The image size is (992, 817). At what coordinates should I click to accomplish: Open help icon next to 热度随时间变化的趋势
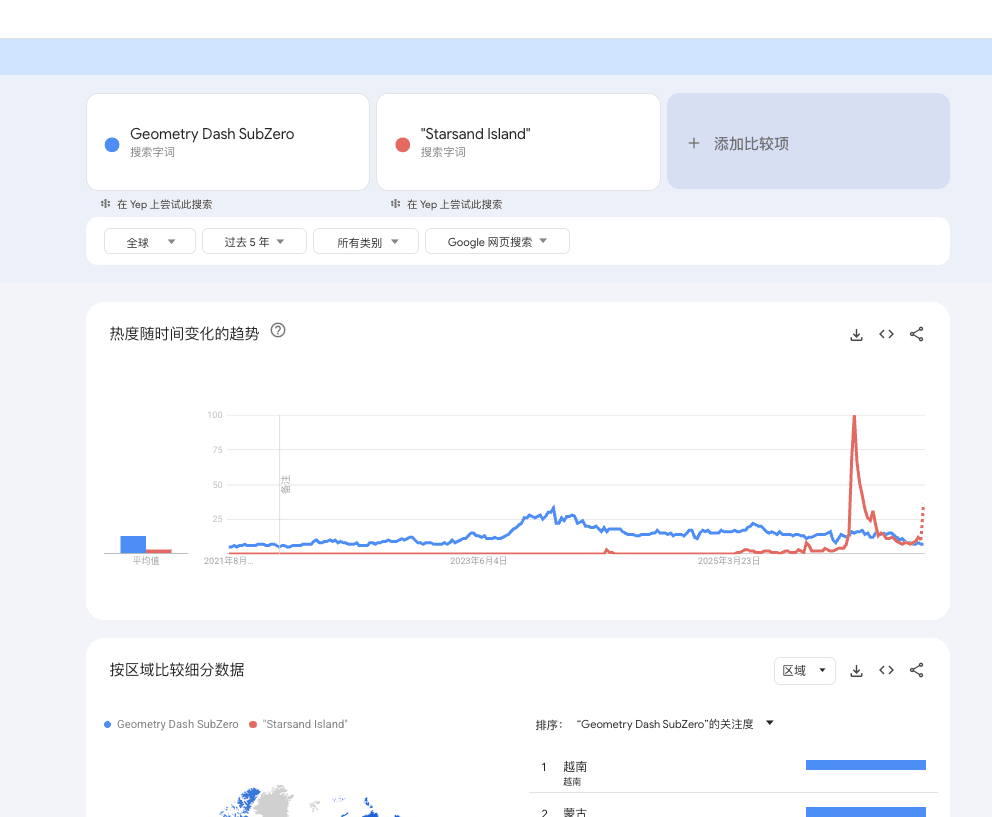point(278,330)
